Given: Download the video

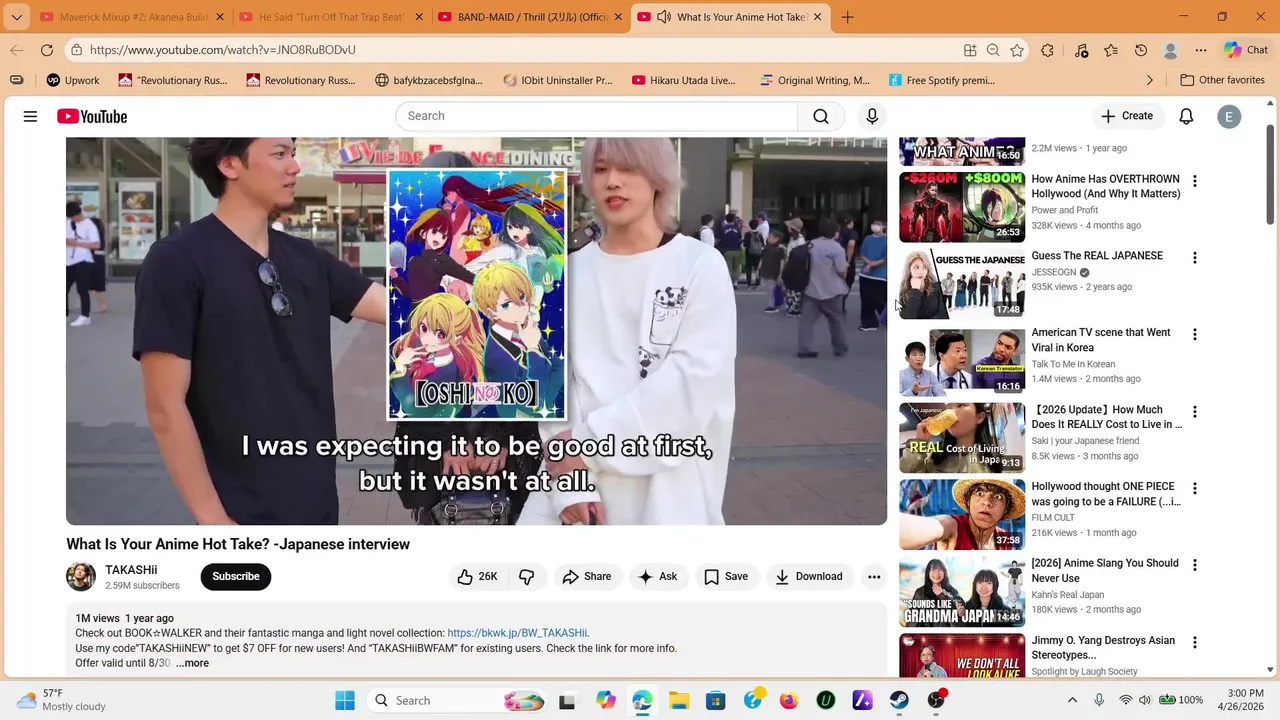Looking at the screenshot, I should [809, 576].
